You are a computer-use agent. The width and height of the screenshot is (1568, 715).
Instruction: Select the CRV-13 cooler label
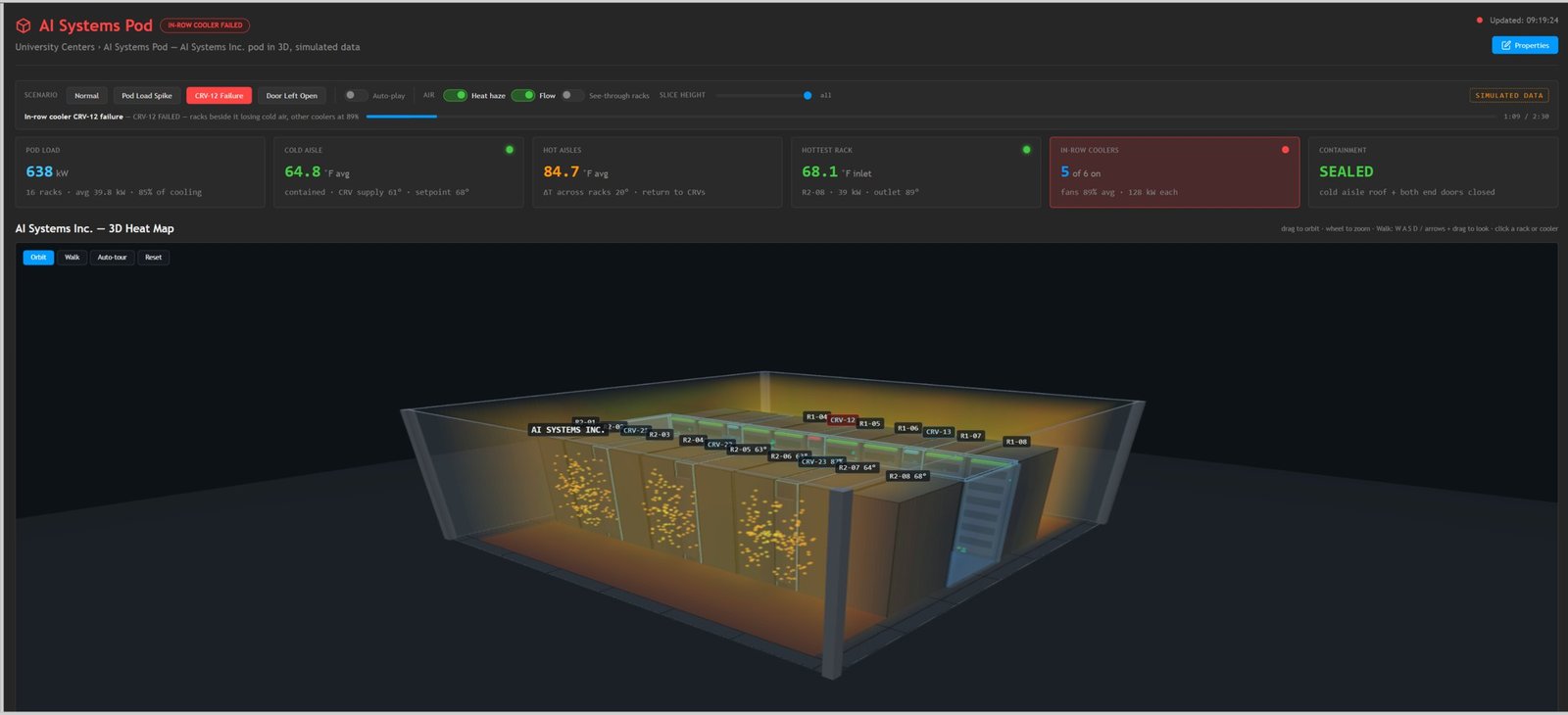click(939, 432)
